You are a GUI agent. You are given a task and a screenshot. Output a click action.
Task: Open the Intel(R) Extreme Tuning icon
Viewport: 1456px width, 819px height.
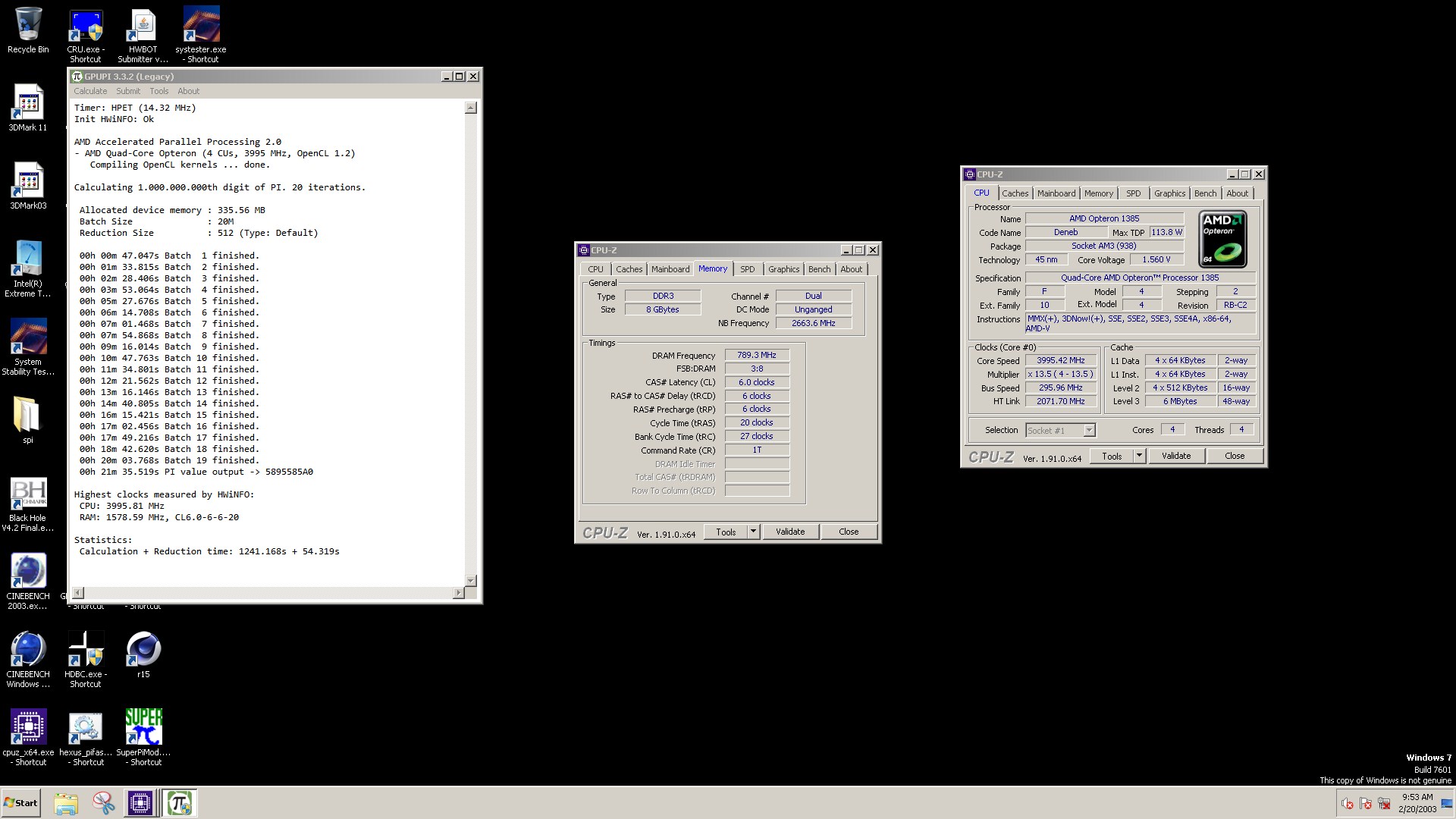click(28, 268)
